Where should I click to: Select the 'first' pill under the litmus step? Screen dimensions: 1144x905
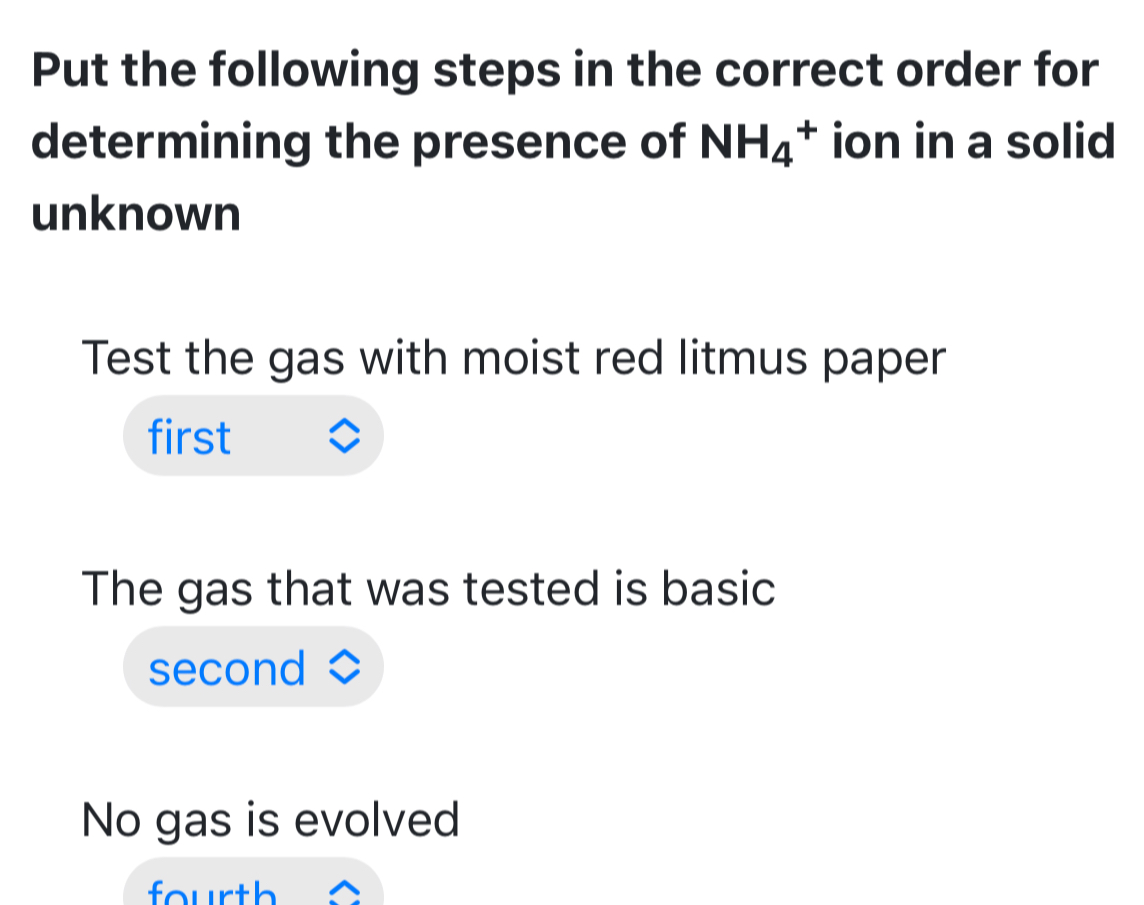click(x=252, y=435)
